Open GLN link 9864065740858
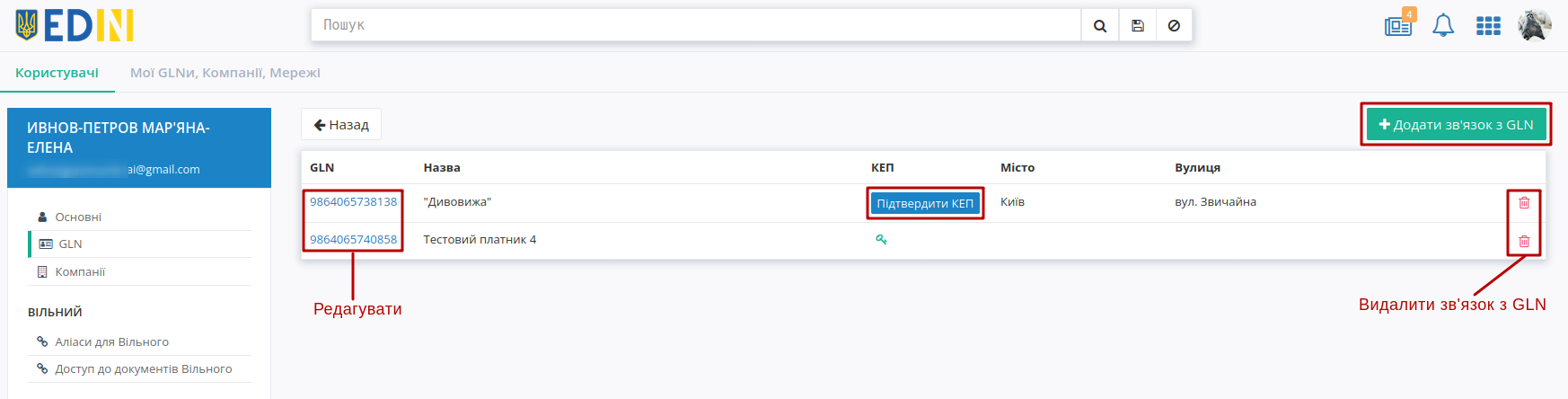This screenshot has height=399, width=1568. [353, 239]
